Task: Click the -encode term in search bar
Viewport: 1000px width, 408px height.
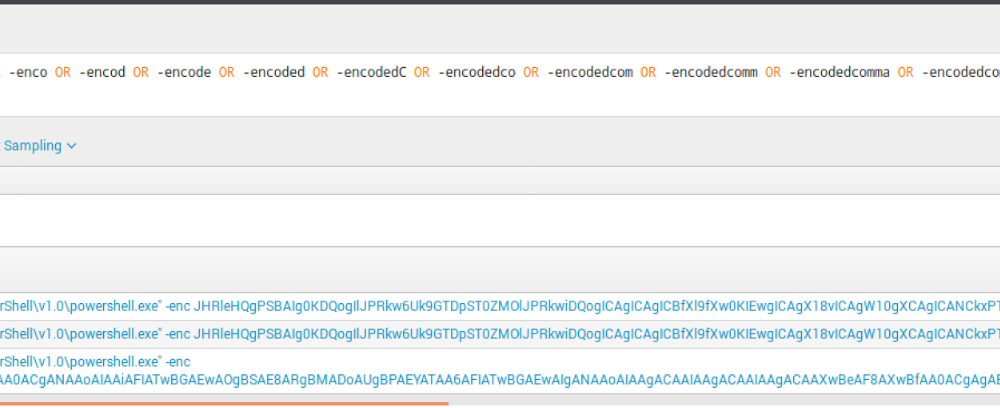Action: pyautogui.click(x=184, y=73)
